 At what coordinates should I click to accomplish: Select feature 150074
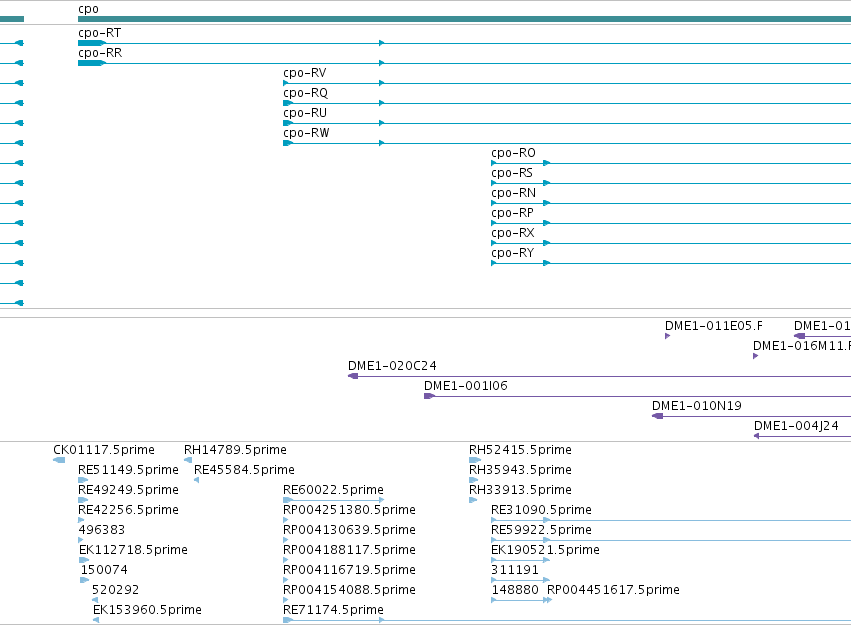click(104, 570)
